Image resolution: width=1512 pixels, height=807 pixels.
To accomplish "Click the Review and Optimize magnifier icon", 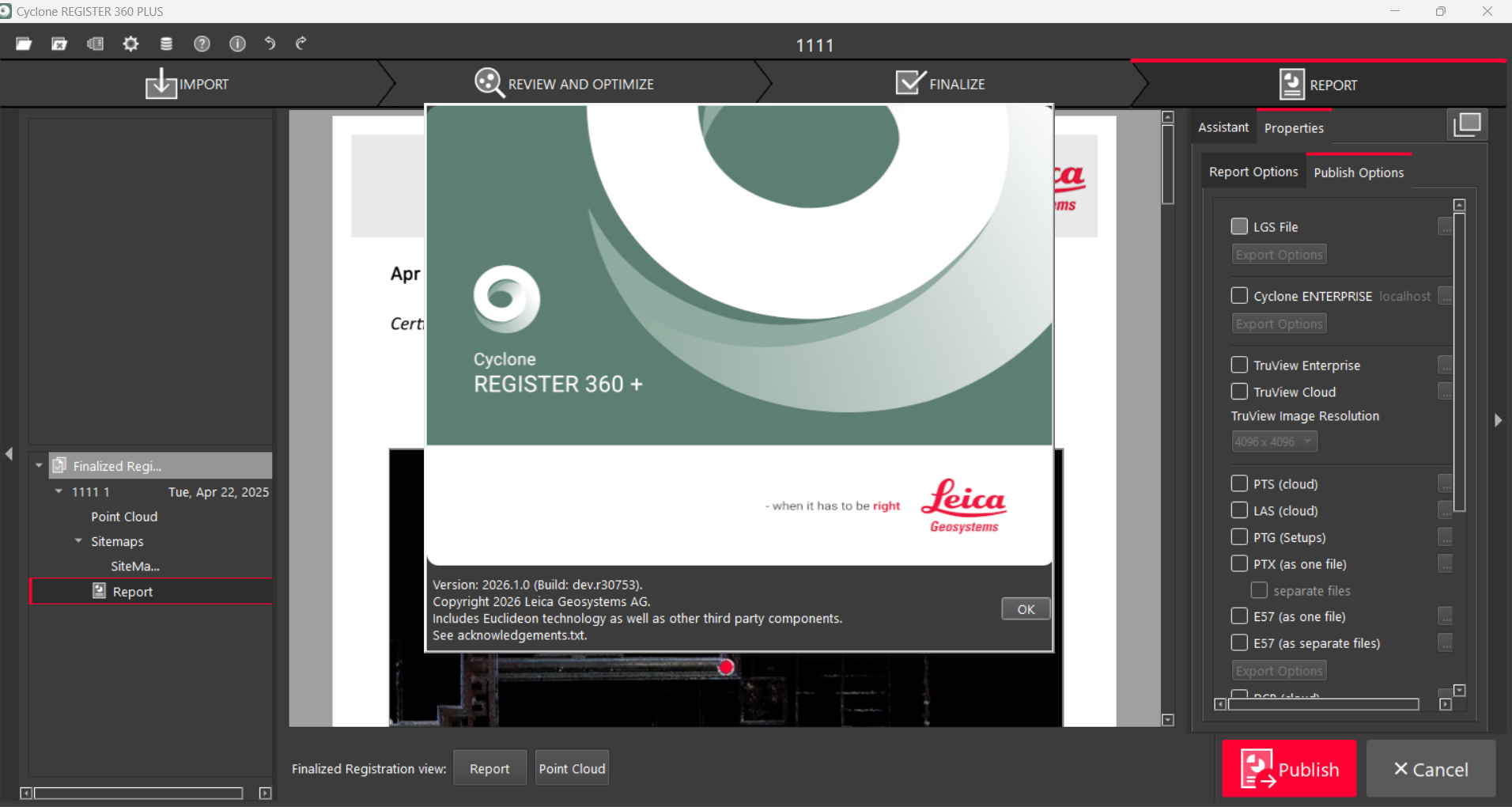I will [489, 83].
